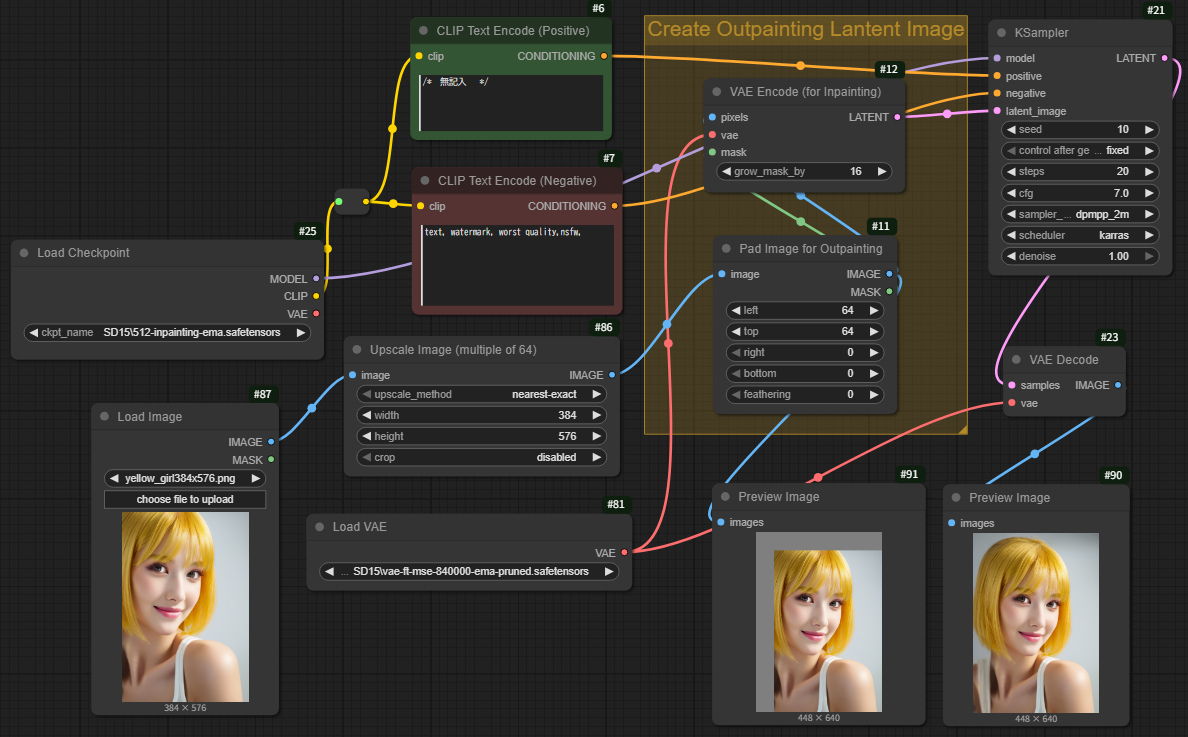Click the Load Checkpoint MODEL output port

pos(316,280)
